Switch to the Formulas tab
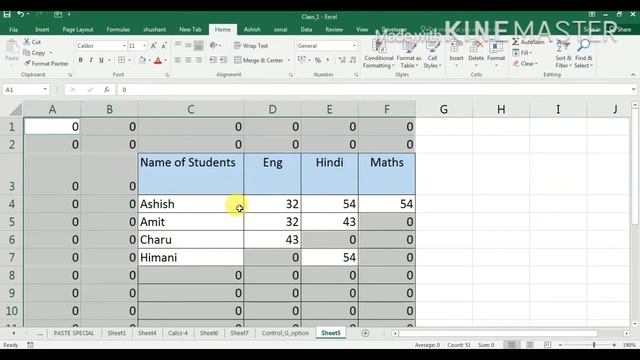 coord(118,29)
